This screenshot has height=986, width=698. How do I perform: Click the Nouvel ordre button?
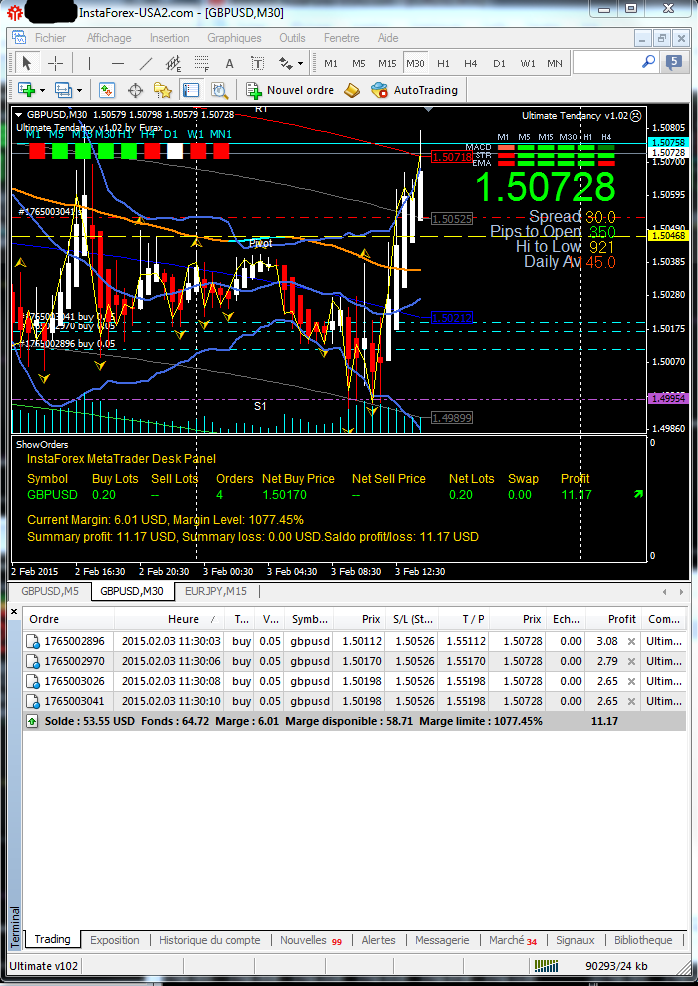click(291, 90)
